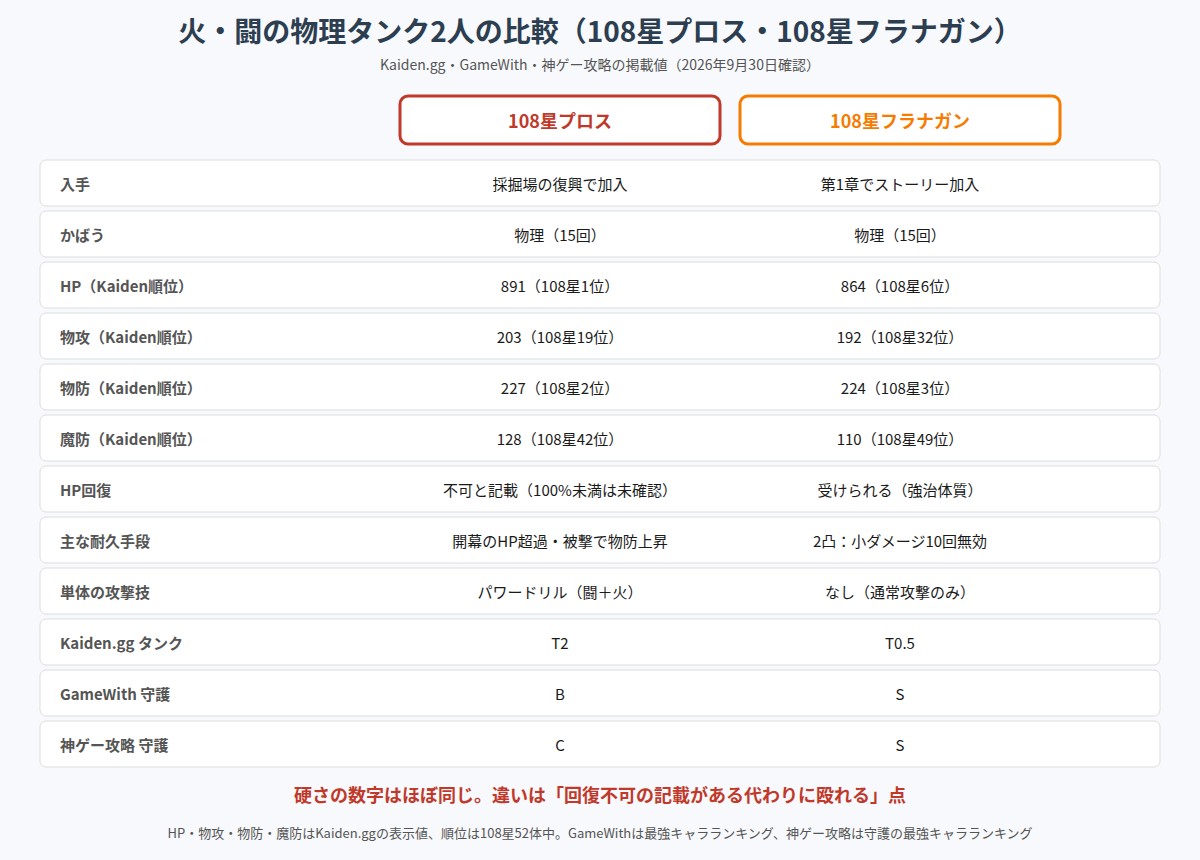Click the T2 tier value
The image size is (1200, 860).
click(560, 644)
